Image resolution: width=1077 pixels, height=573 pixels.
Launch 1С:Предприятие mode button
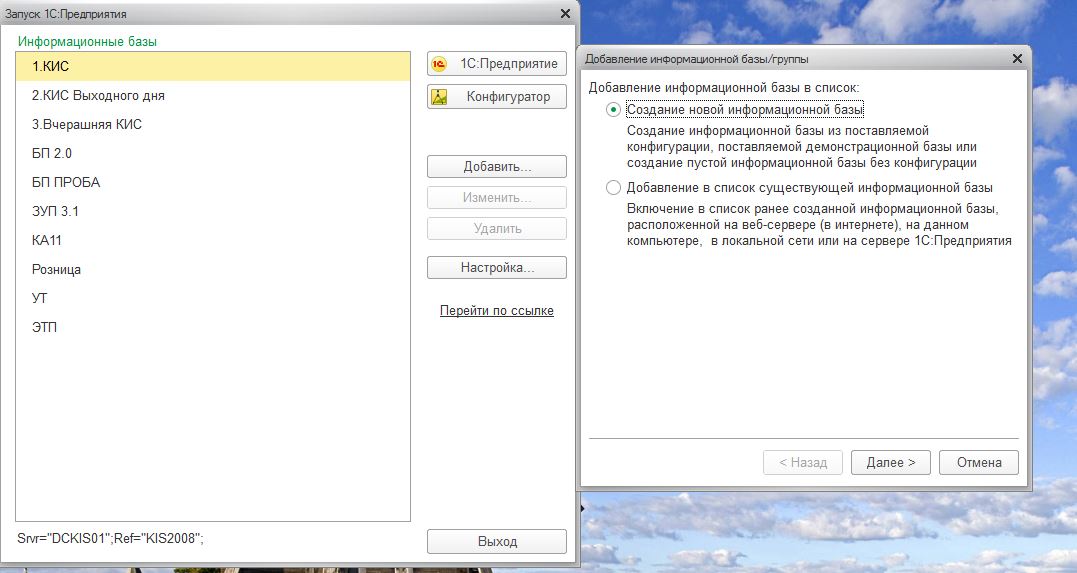[497, 64]
